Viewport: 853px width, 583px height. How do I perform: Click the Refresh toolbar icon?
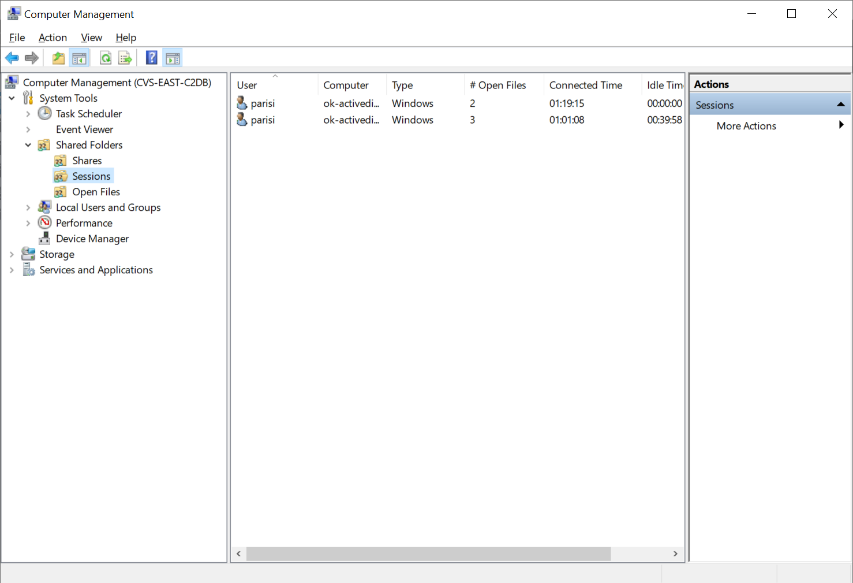tap(105, 58)
